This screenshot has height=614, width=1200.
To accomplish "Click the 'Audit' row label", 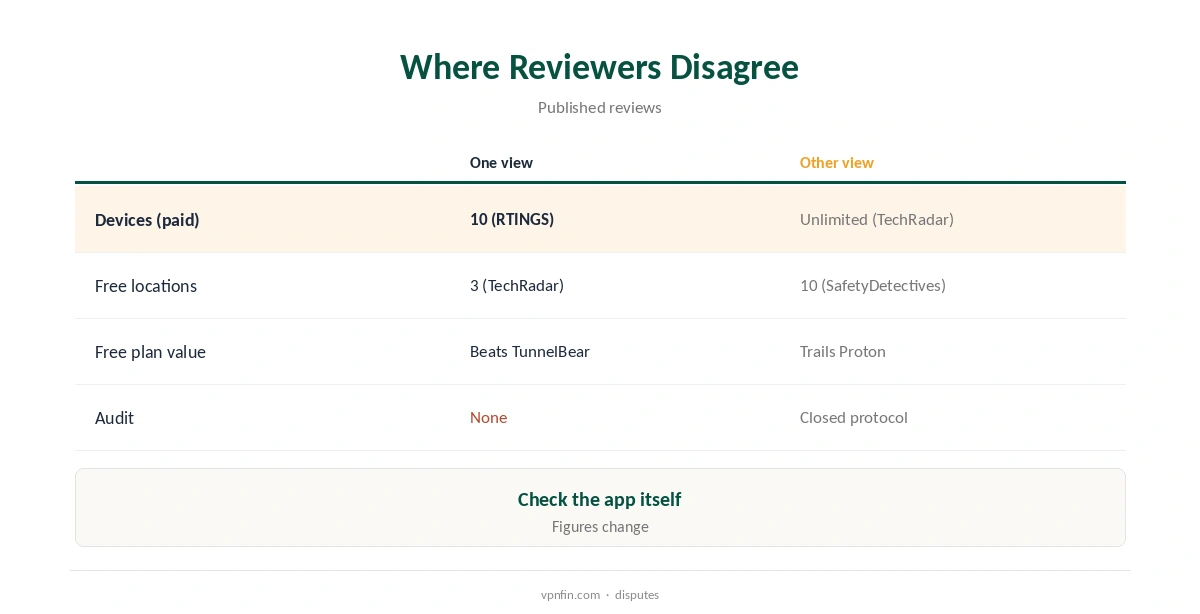I will pos(114,418).
